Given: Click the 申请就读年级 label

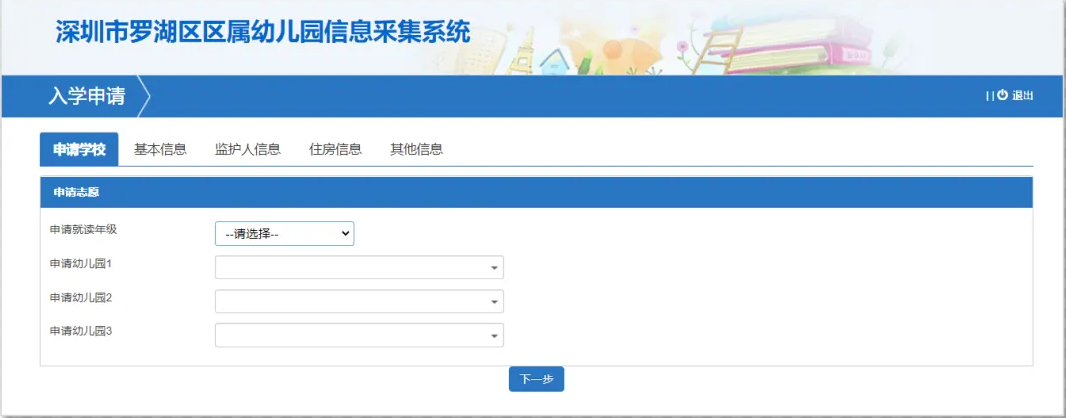Looking at the screenshot, I should pos(84,229).
